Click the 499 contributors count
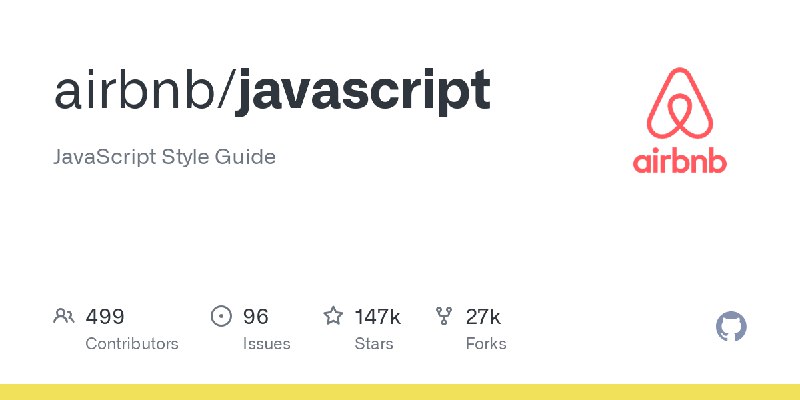 [105, 317]
